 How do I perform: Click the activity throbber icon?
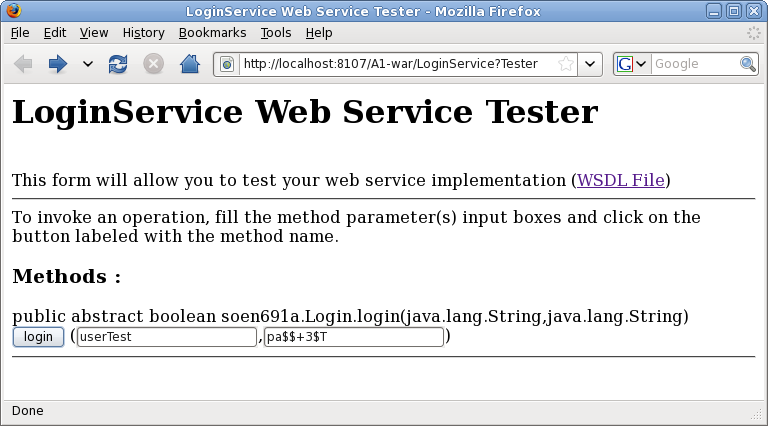coord(753,33)
